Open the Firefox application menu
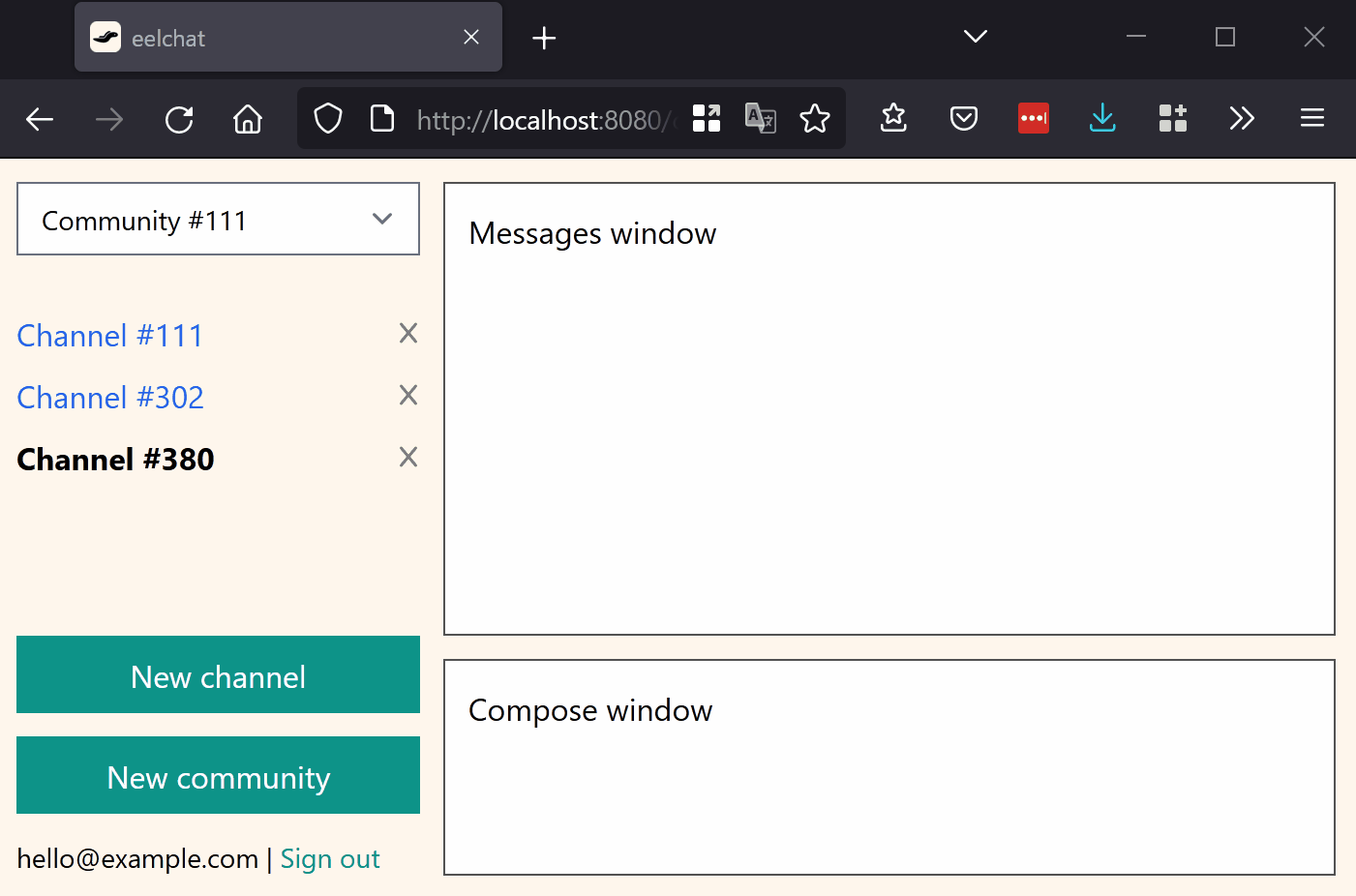The height and width of the screenshot is (896, 1356). [x=1312, y=118]
